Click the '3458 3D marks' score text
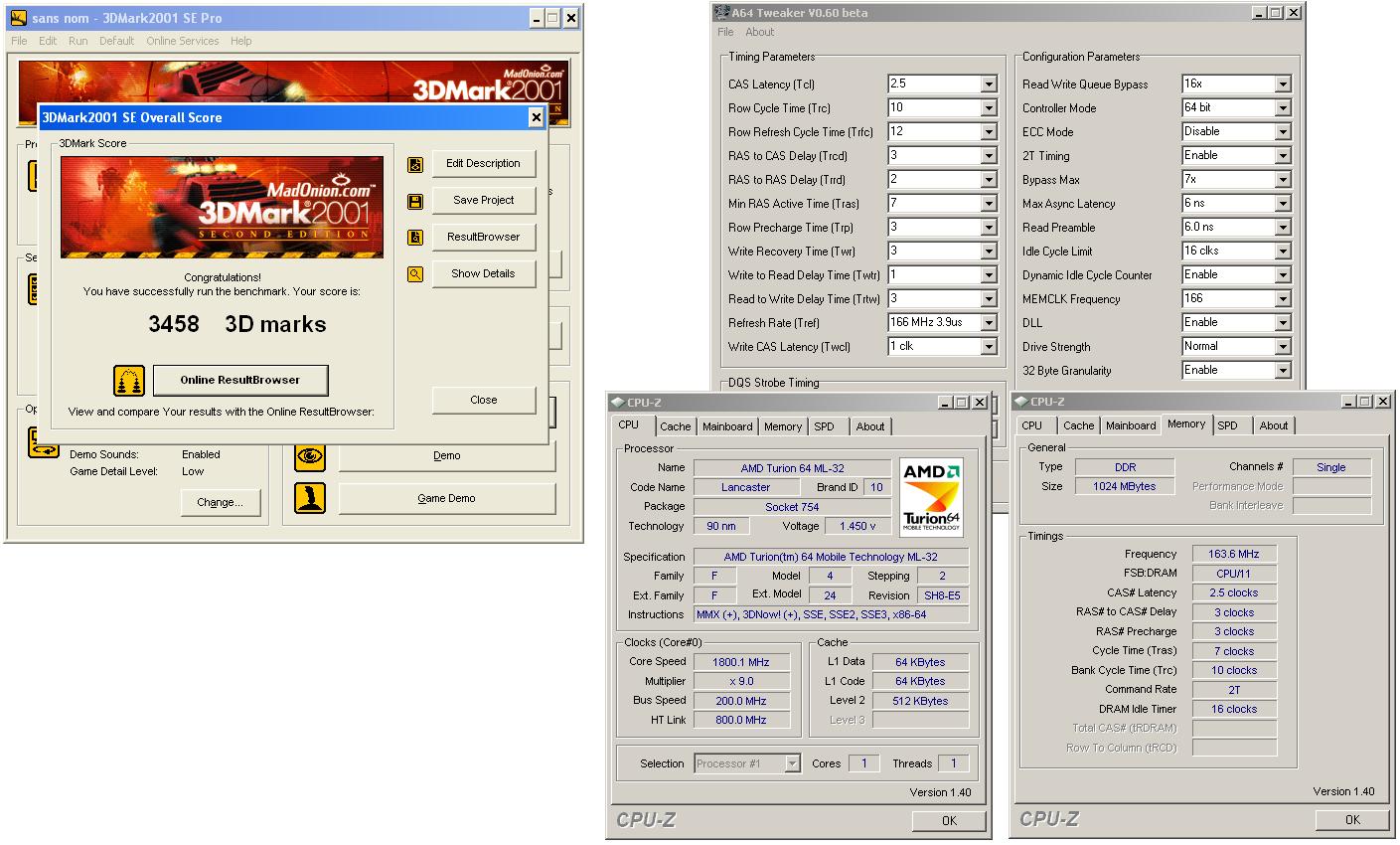 coord(236,324)
